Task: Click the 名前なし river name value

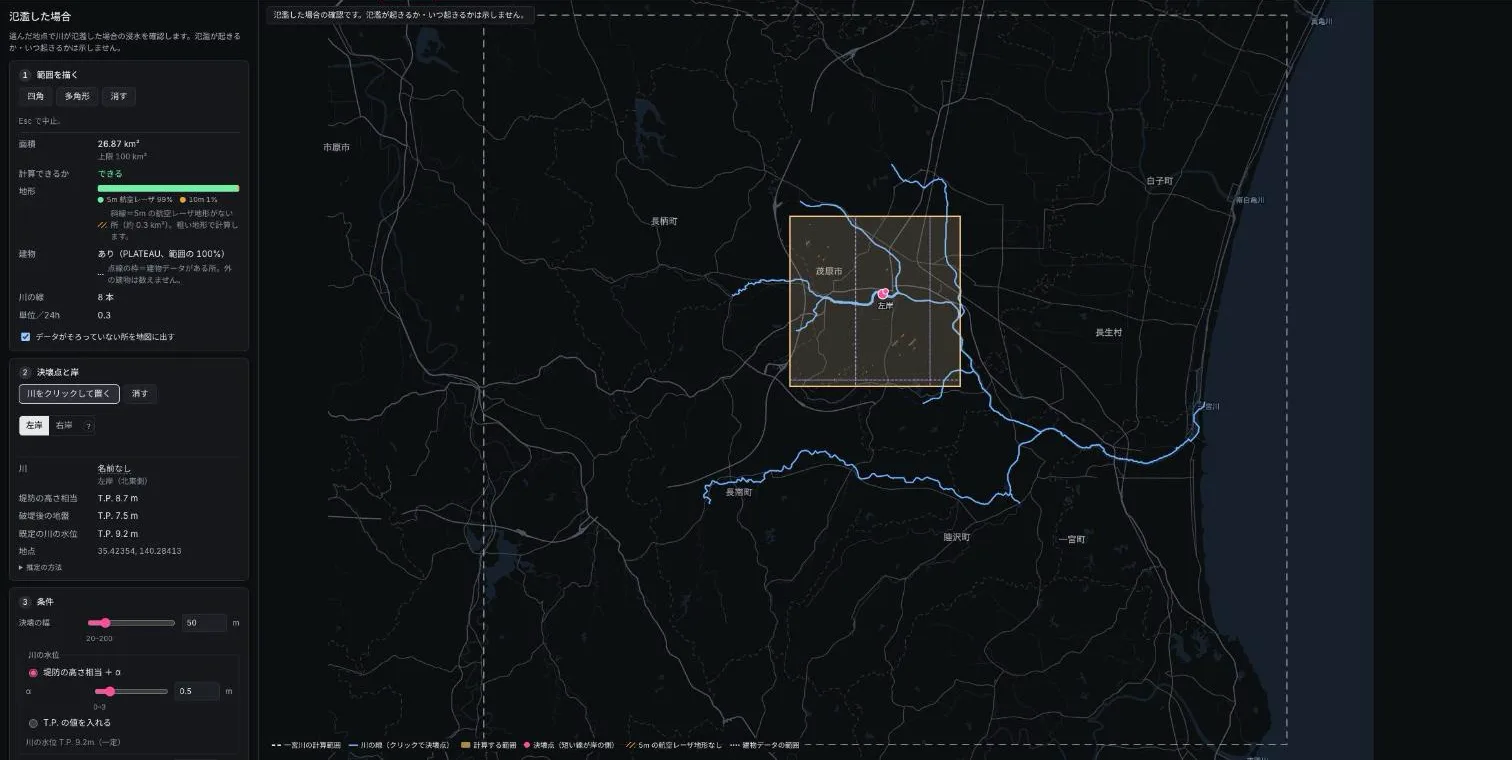Action: [112, 467]
